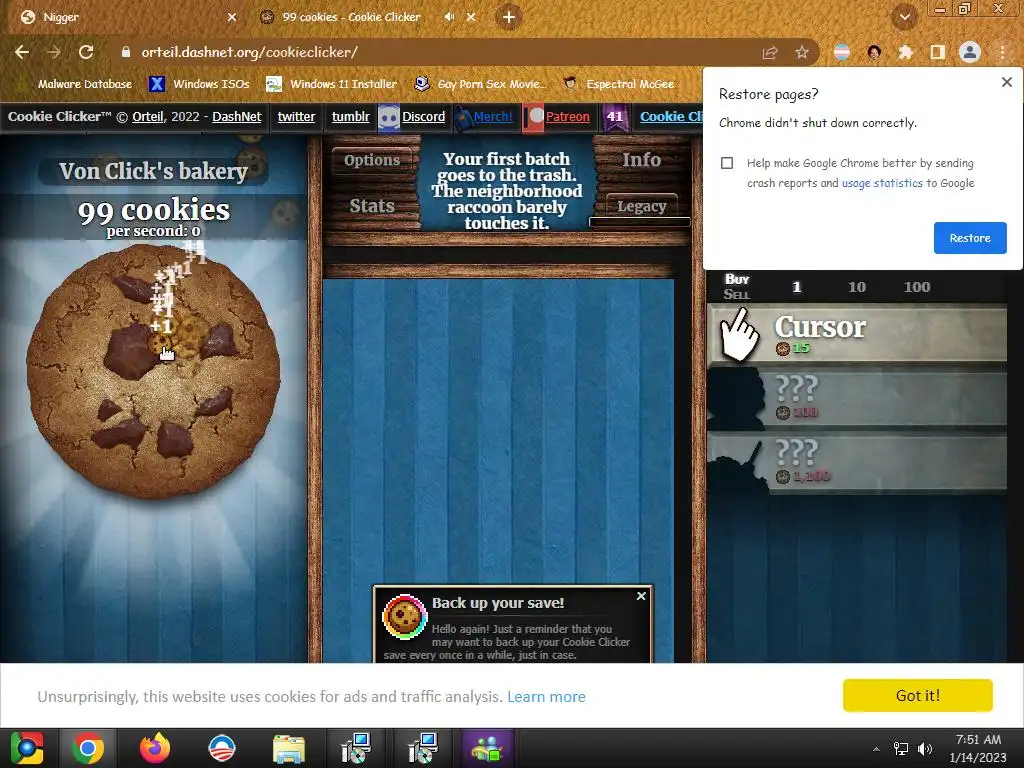Image resolution: width=1024 pixels, height=768 pixels.
Task: Open the tab search dropdown chevron
Action: pyautogui.click(x=905, y=18)
